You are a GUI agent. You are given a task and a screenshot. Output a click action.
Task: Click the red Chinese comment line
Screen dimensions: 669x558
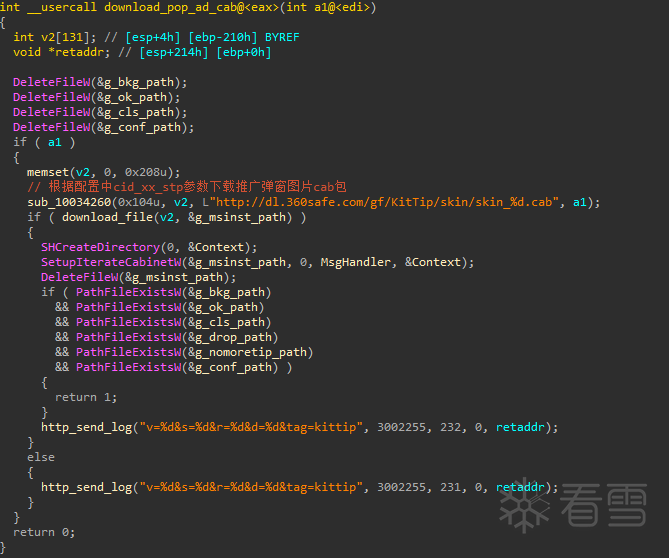[186, 187]
